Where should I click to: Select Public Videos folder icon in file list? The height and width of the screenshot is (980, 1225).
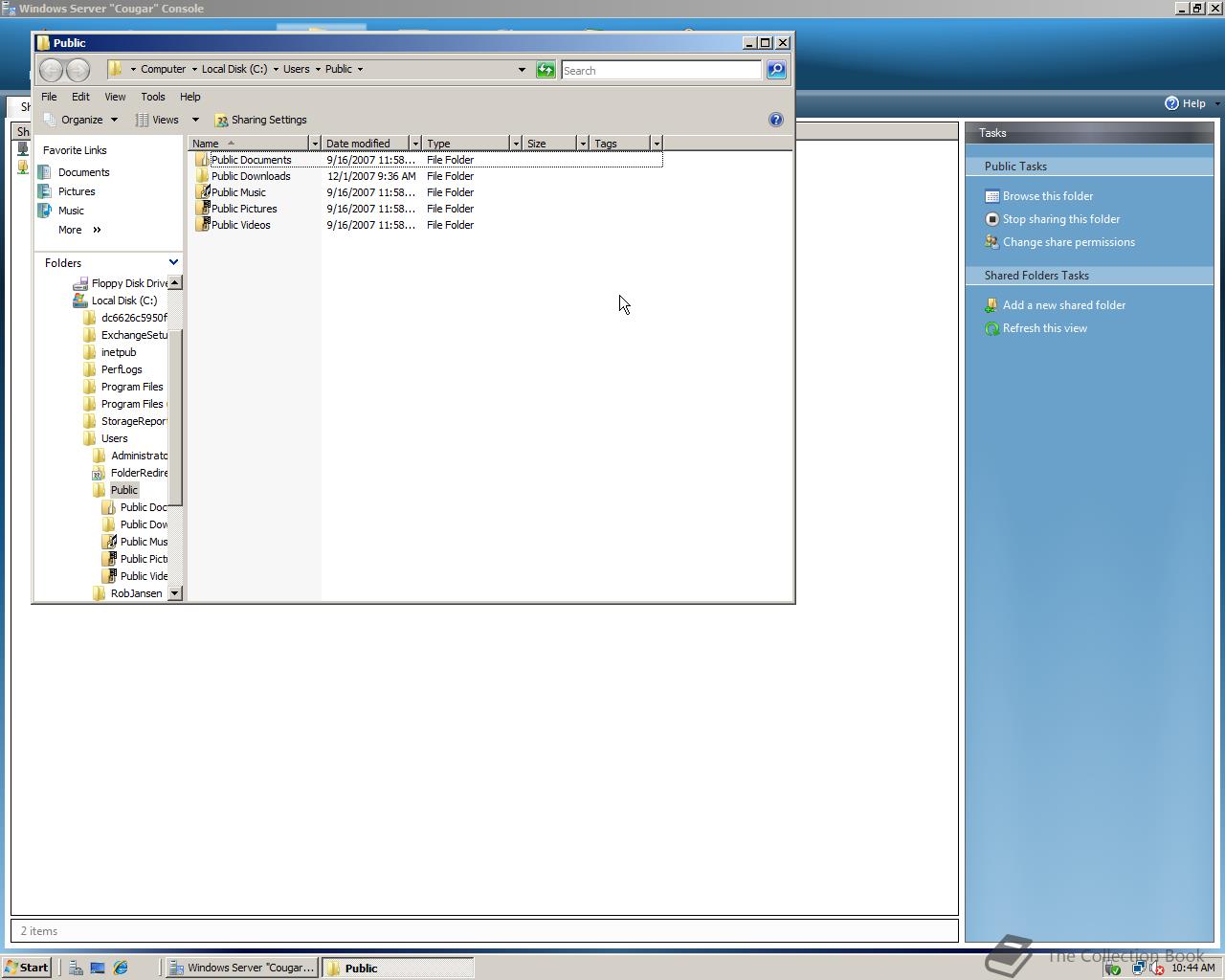point(202,225)
